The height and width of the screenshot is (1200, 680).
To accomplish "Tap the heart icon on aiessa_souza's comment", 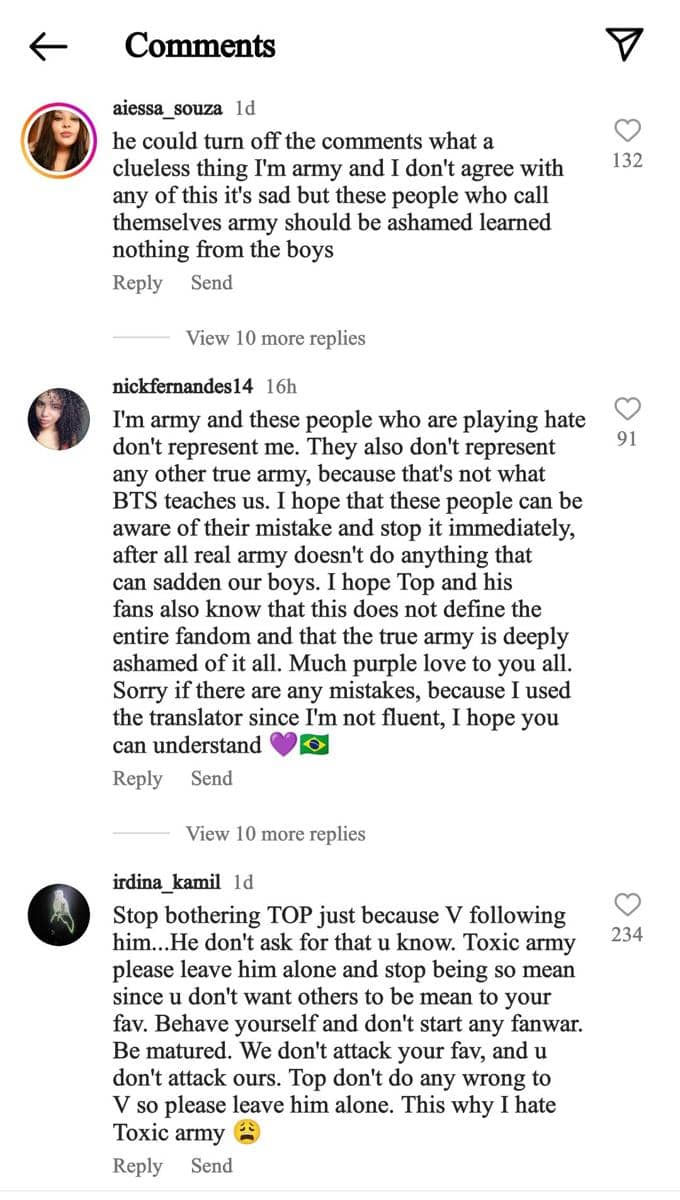I will (626, 129).
